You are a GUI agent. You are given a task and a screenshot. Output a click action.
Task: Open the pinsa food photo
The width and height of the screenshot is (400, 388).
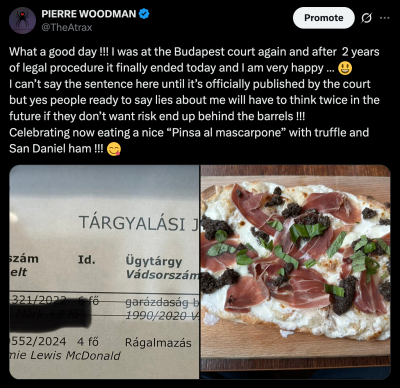click(295, 272)
